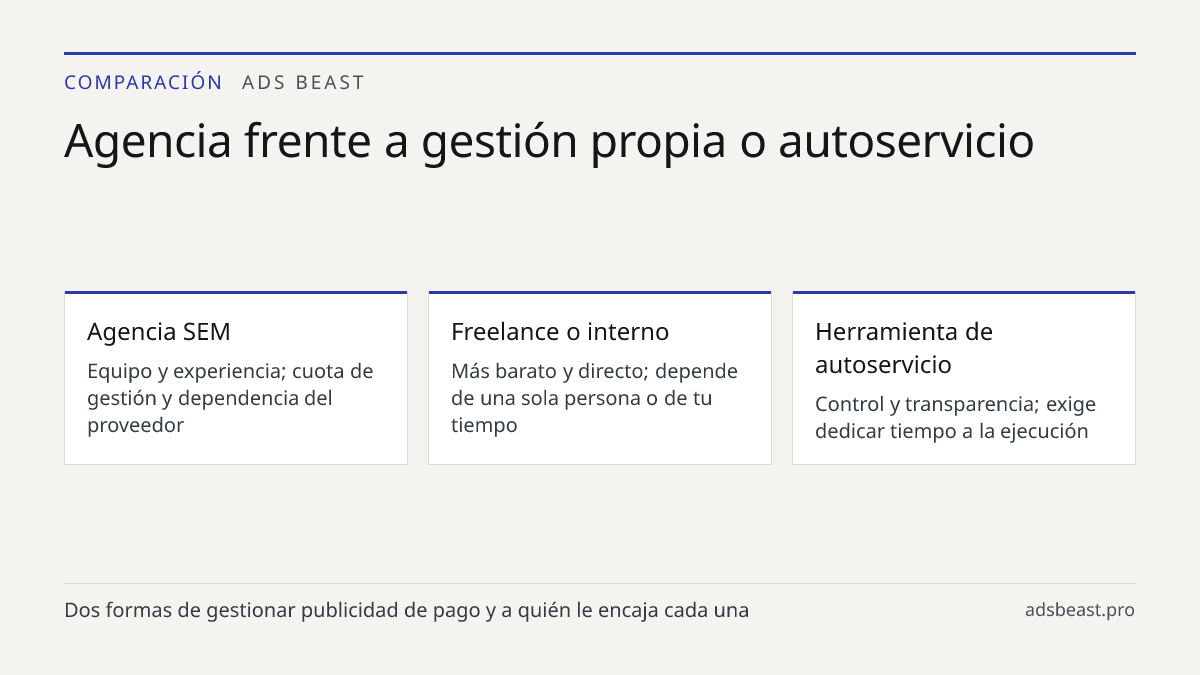The width and height of the screenshot is (1200, 675).
Task: Click the footer sentence Dos formas de gestionar
Action: (x=407, y=609)
